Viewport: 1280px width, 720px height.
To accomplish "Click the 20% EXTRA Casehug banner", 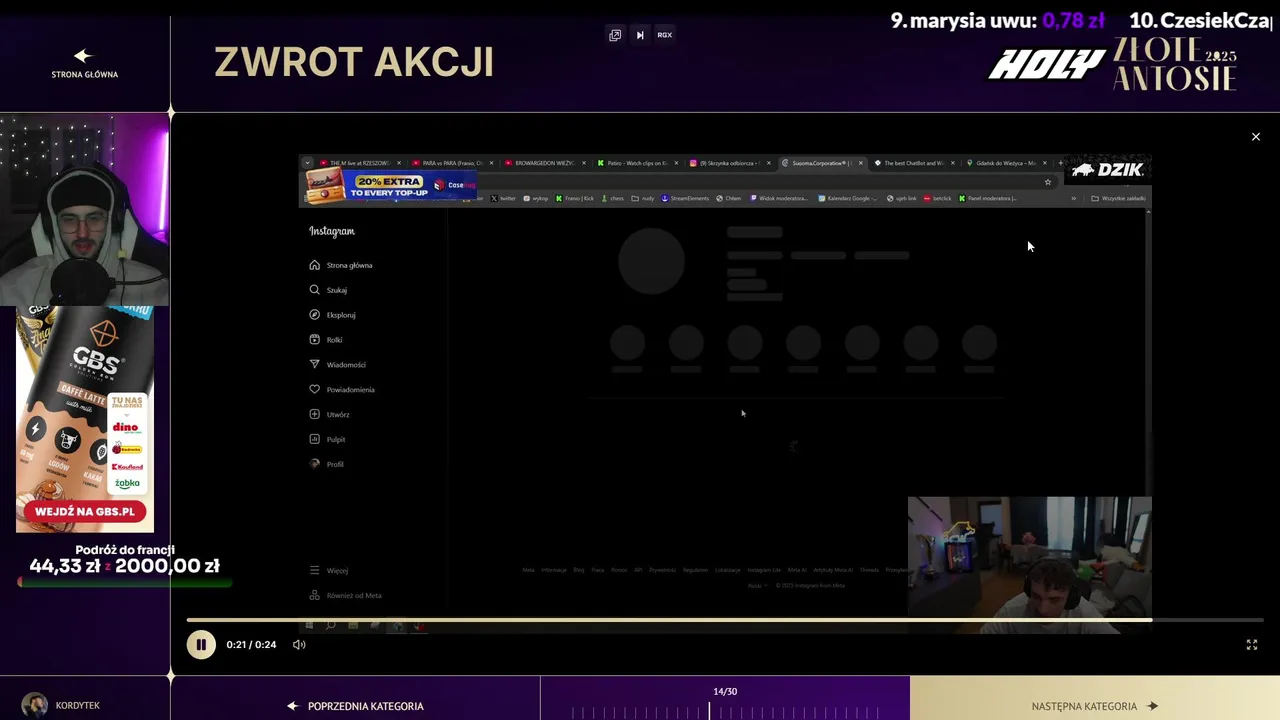I will click(x=390, y=185).
